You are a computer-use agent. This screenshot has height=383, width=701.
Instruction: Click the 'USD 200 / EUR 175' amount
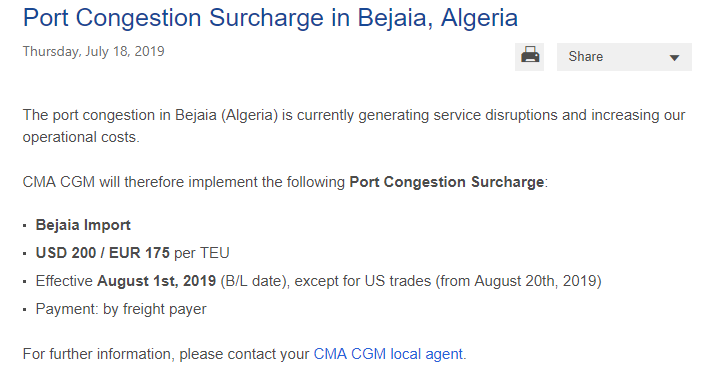tap(102, 253)
